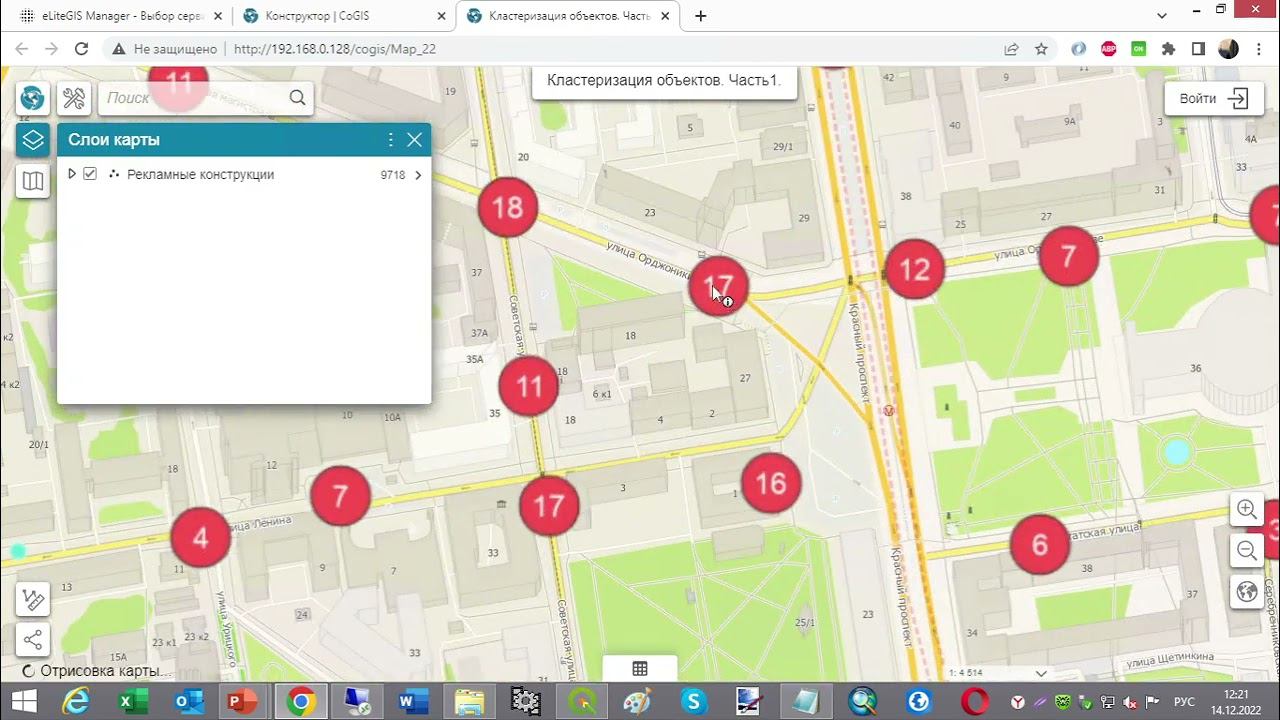Click the Рекламные конструкции point symbol icon
The height and width of the screenshot is (720, 1280).
click(x=114, y=174)
